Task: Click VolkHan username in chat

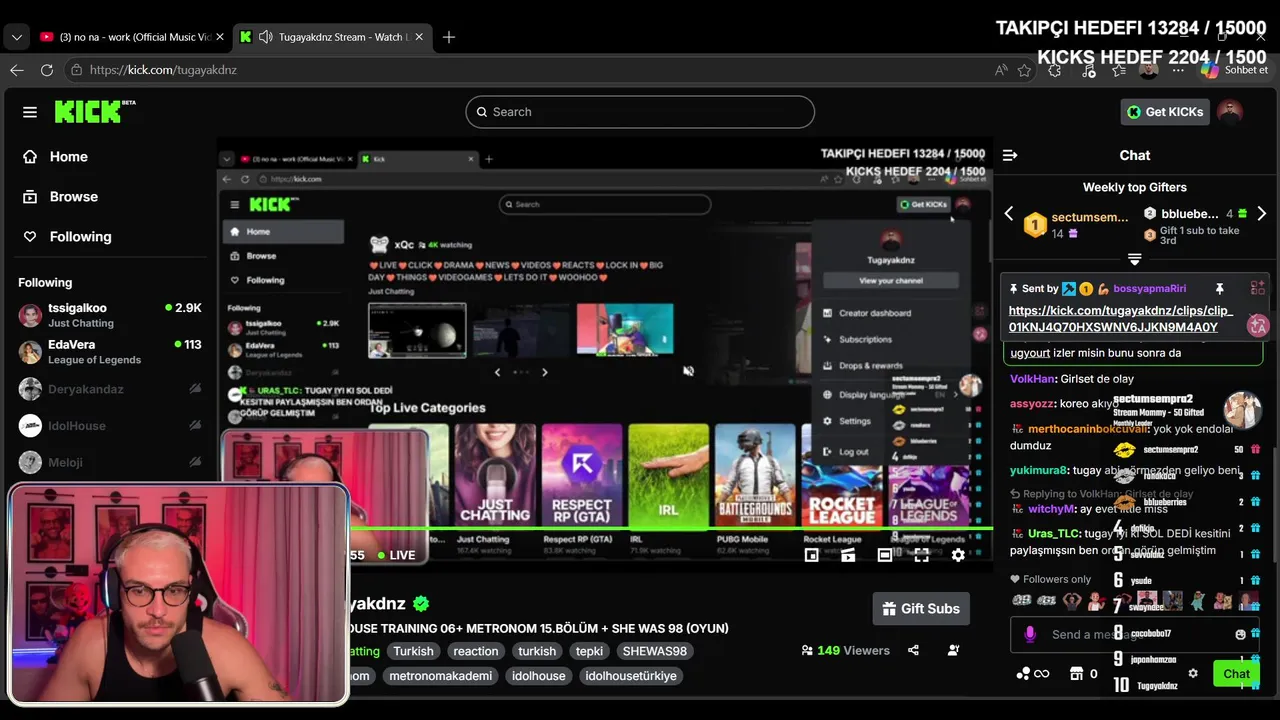Action: tap(1032, 379)
